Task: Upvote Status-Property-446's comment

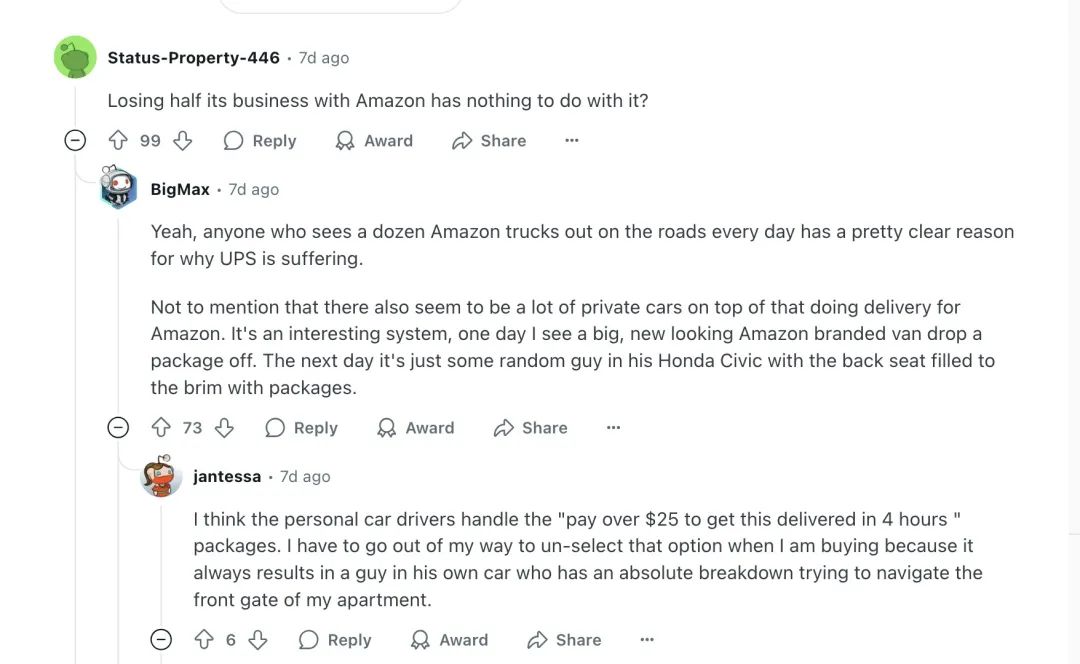Action: click(x=118, y=141)
